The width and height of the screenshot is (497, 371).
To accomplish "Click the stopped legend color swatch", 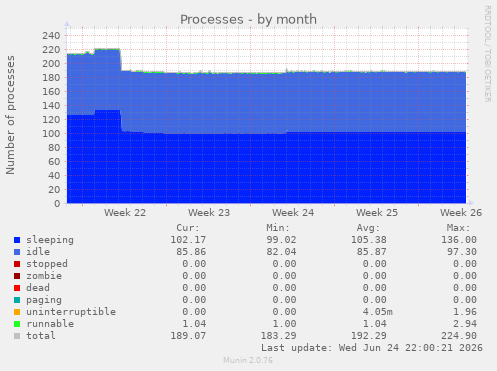I will 17,264.
